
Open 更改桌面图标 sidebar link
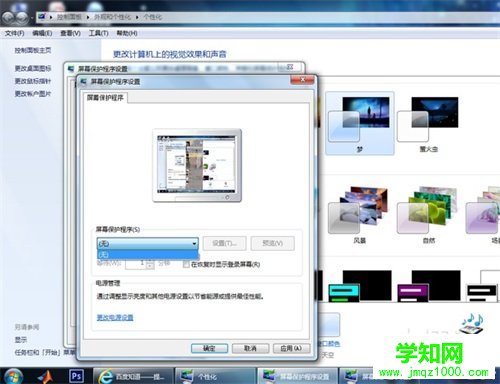pos(33,68)
